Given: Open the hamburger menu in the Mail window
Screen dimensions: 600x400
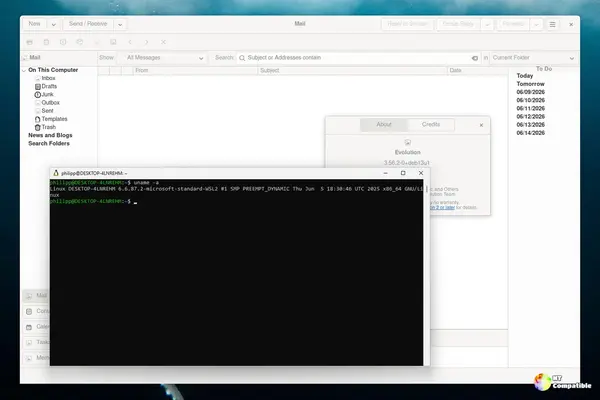Looking at the screenshot, I should tap(553, 24).
